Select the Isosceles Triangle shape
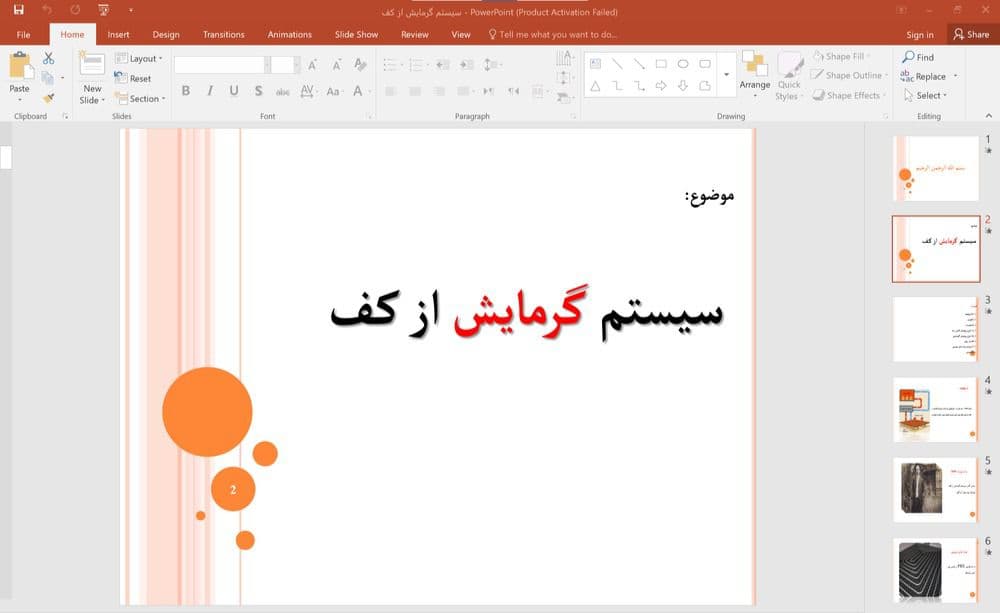The height and width of the screenshot is (613, 1000). 595,85
